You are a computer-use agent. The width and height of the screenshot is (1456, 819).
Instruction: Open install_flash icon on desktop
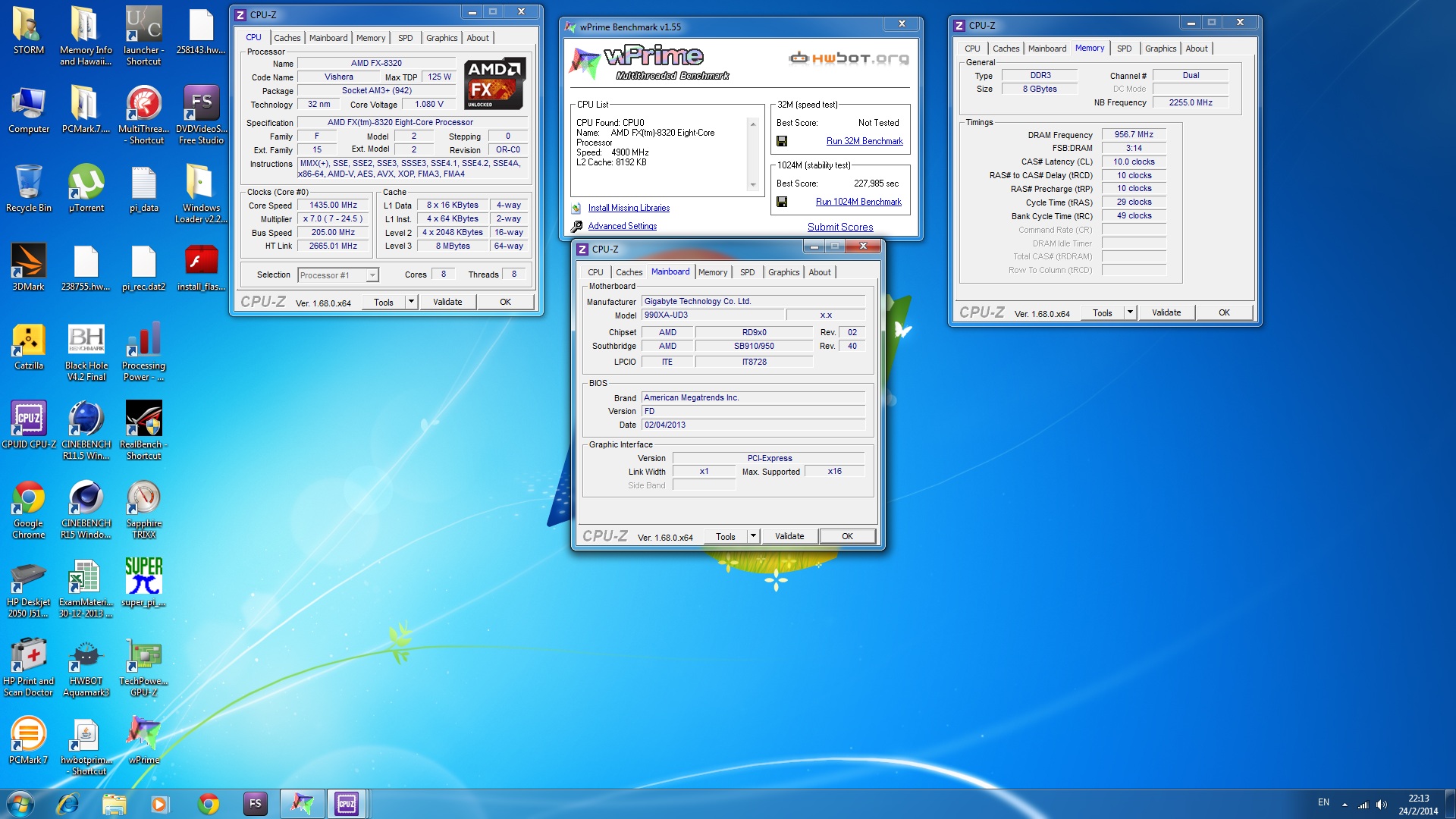pyautogui.click(x=201, y=268)
